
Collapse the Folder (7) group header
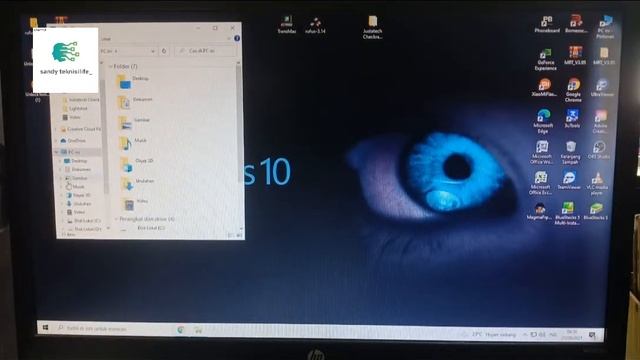coord(110,66)
